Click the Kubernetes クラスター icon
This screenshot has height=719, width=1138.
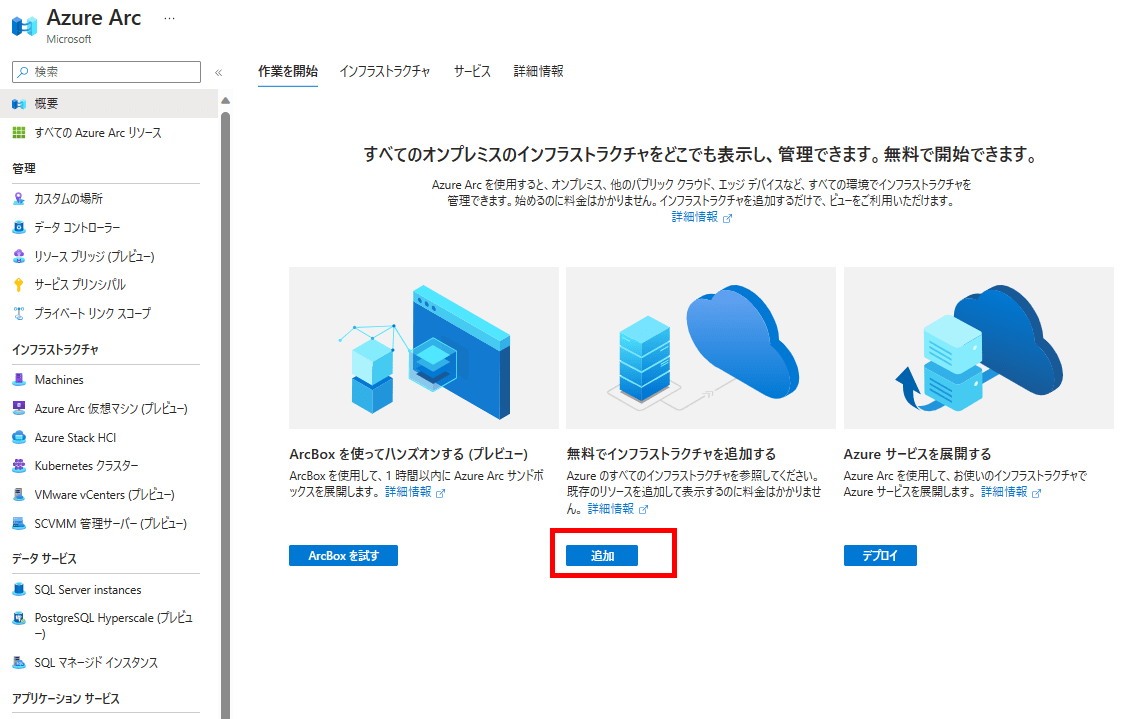point(19,466)
